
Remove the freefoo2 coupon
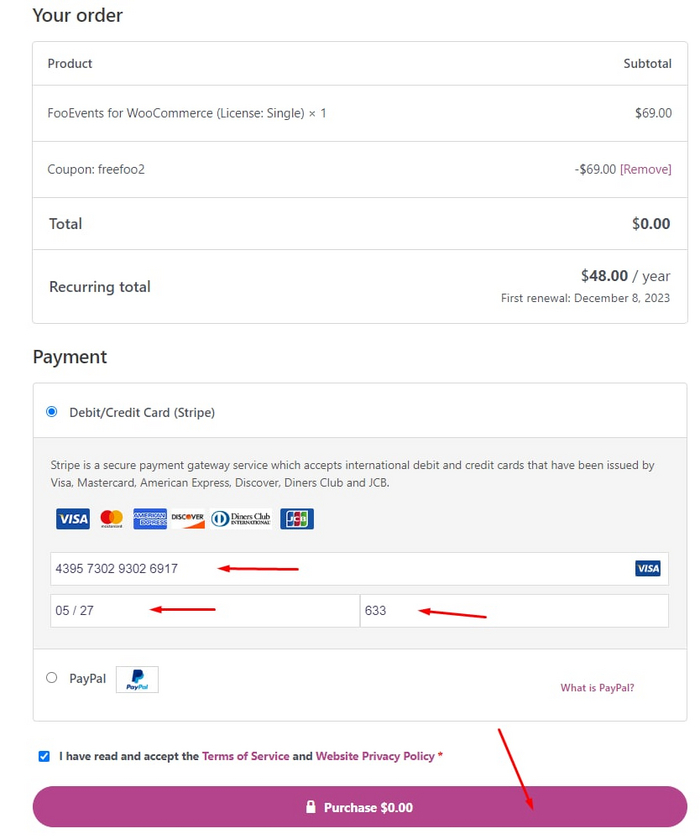[646, 169]
